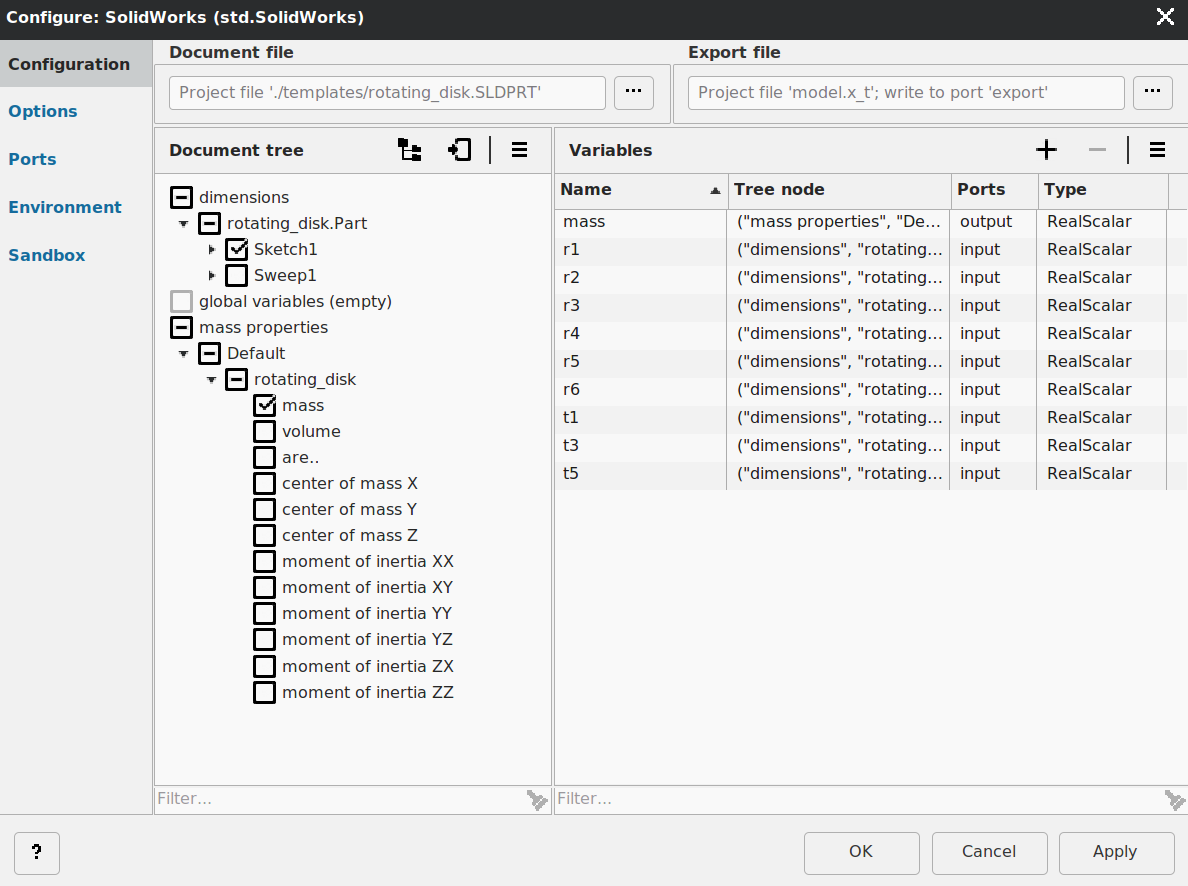1188x886 pixels.
Task: Check the Sweep1 checkbox
Action: (236, 275)
